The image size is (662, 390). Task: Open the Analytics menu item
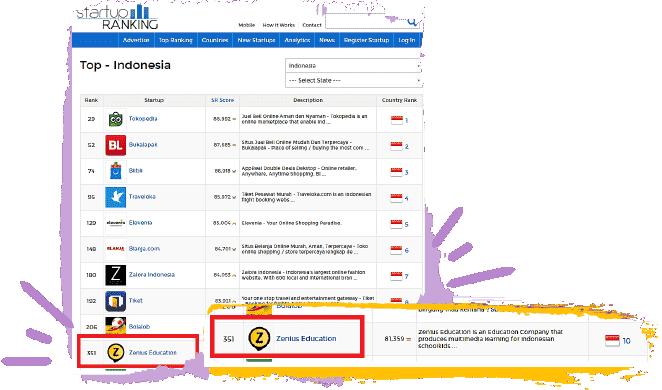(x=297, y=40)
